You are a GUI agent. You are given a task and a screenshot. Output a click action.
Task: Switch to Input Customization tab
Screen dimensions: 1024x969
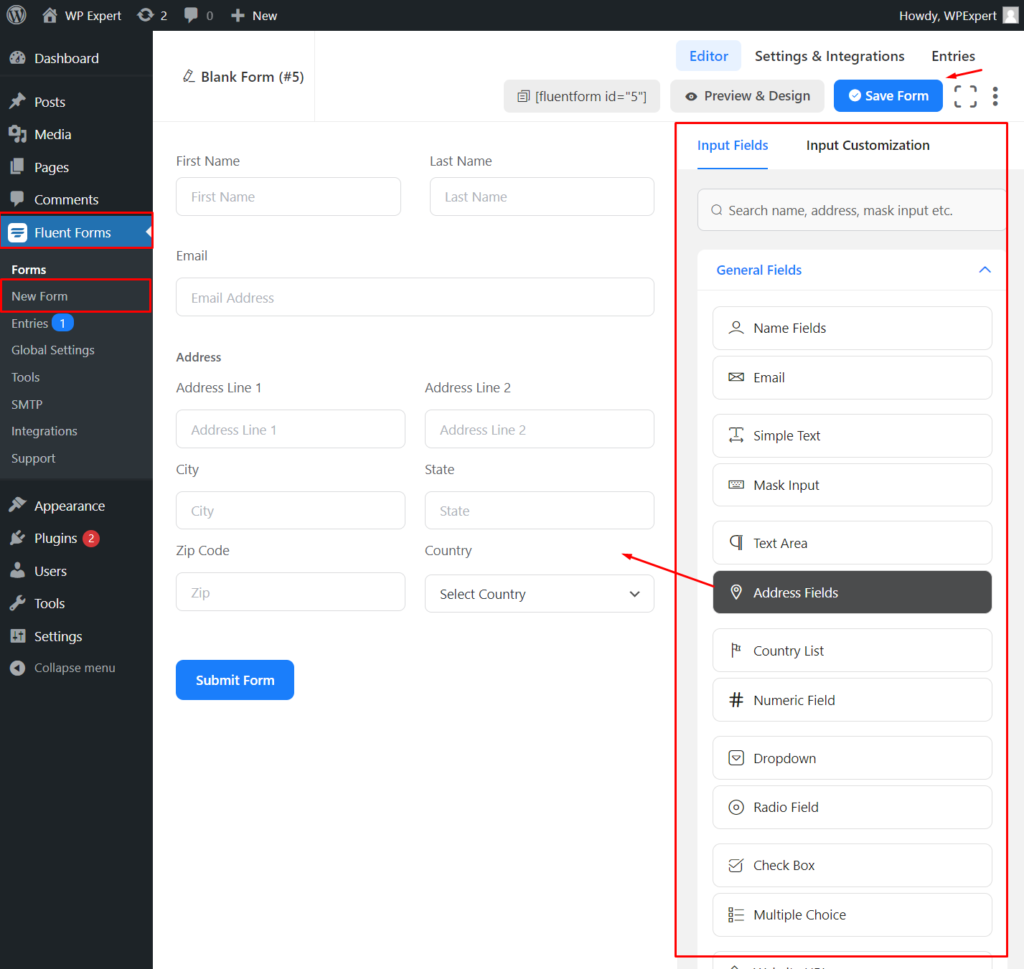pyautogui.click(x=867, y=146)
